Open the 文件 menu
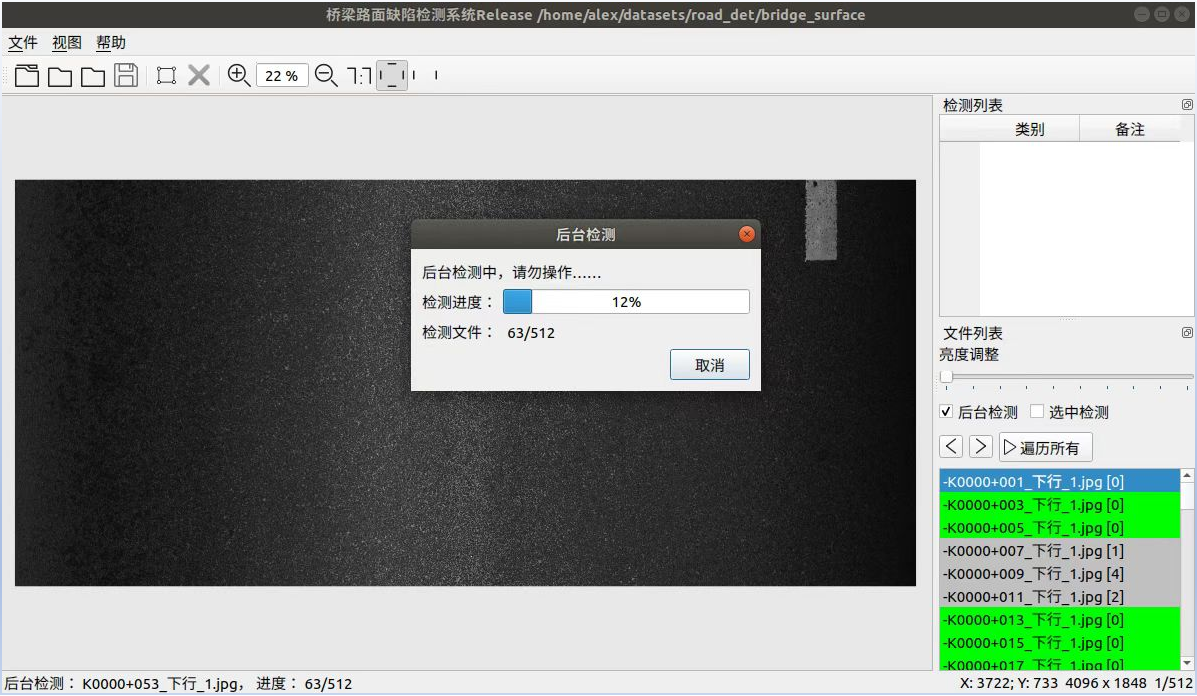Viewport: 1197px width, 696px height. (x=23, y=43)
